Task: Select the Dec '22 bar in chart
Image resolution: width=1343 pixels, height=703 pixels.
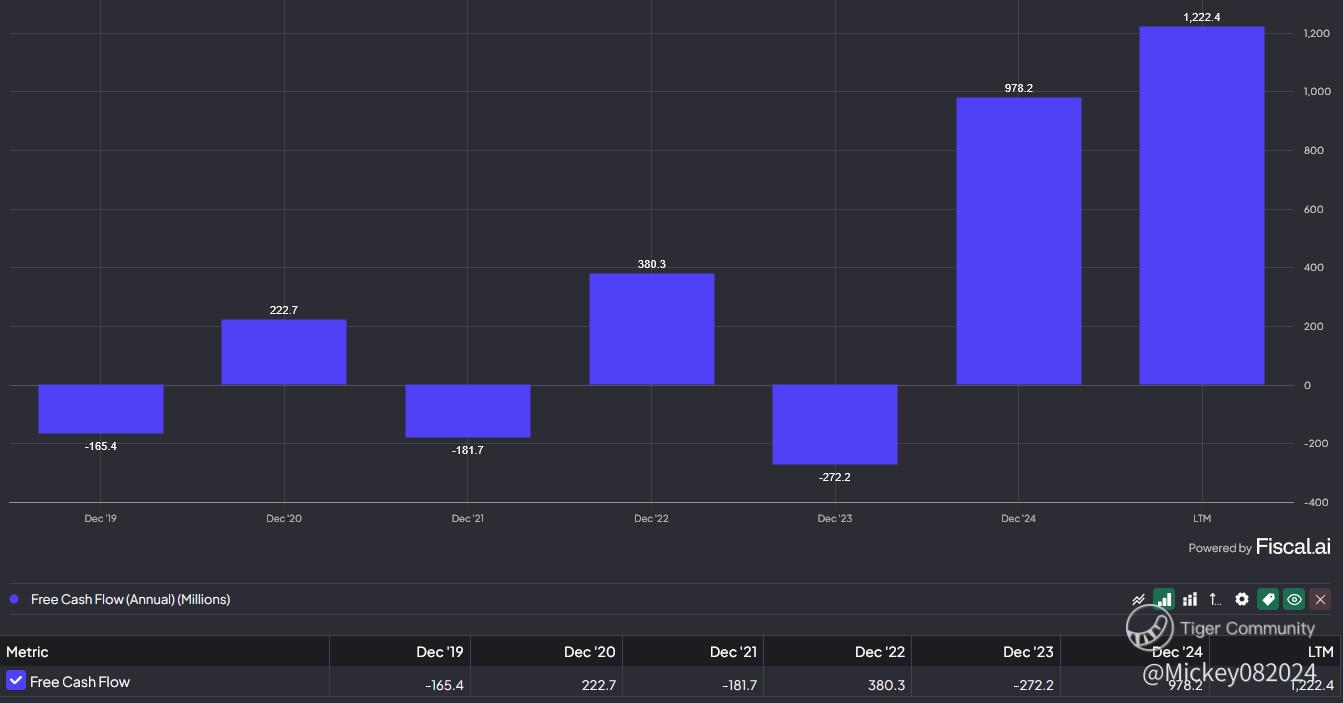Action: tap(652, 329)
